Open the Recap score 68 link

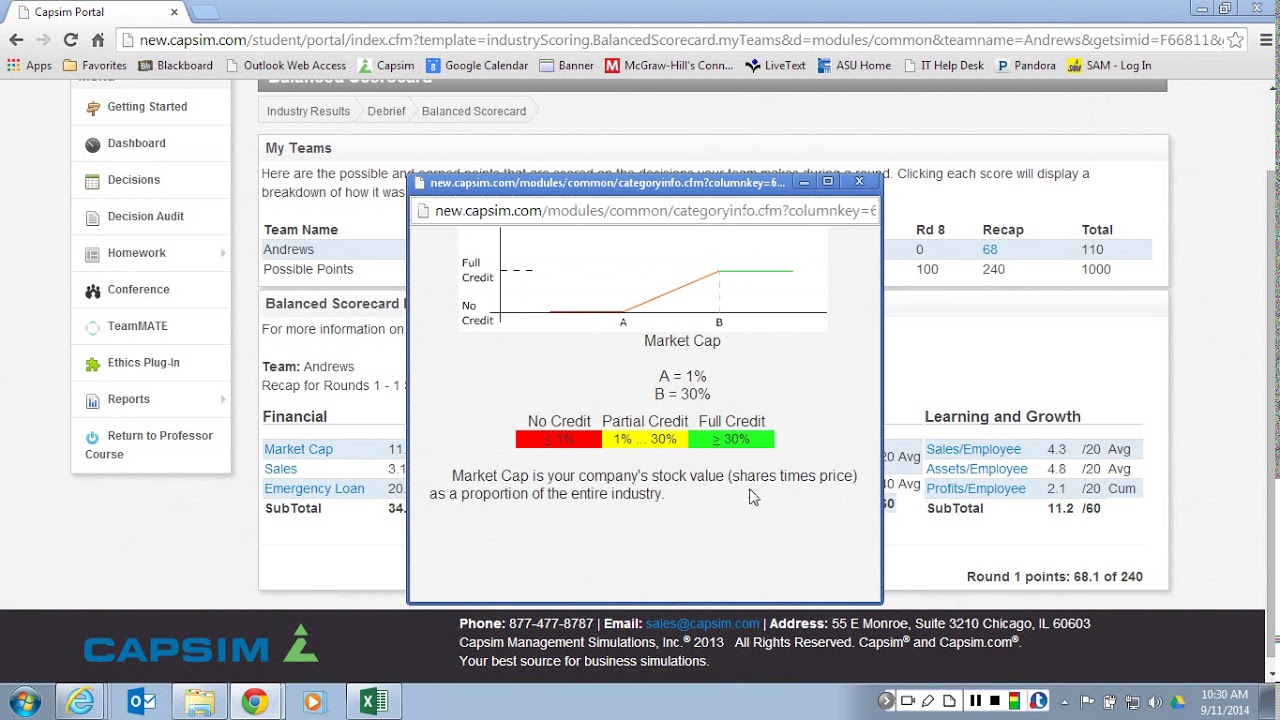click(990, 250)
